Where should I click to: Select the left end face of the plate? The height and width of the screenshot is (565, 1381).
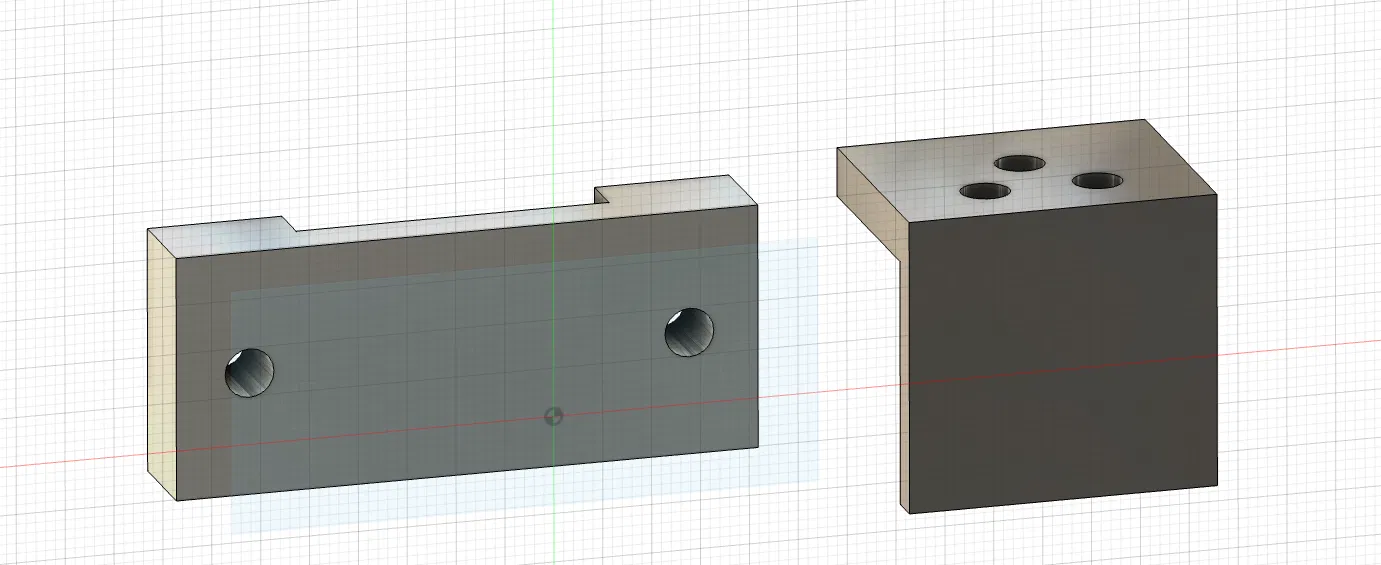tap(161, 365)
